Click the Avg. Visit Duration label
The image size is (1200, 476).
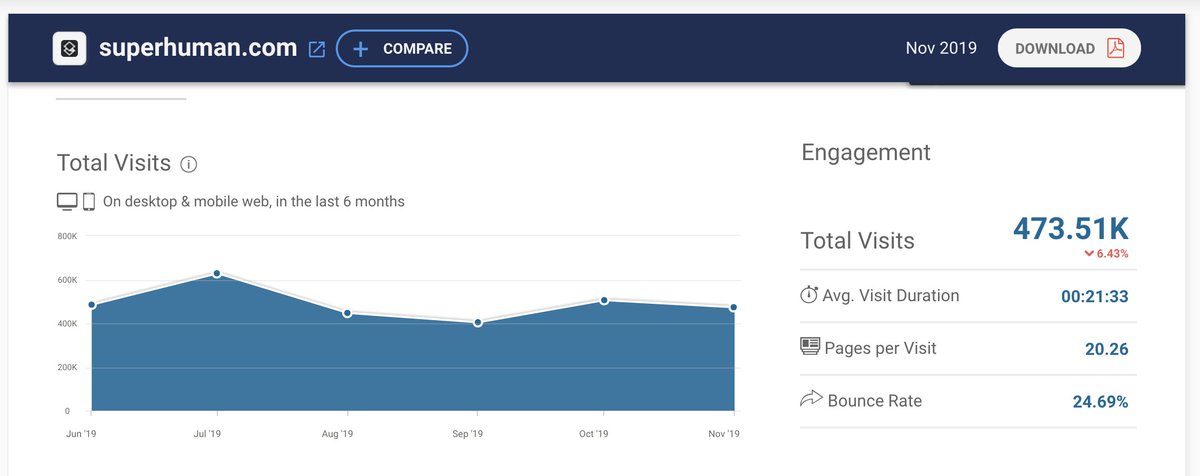pos(892,296)
